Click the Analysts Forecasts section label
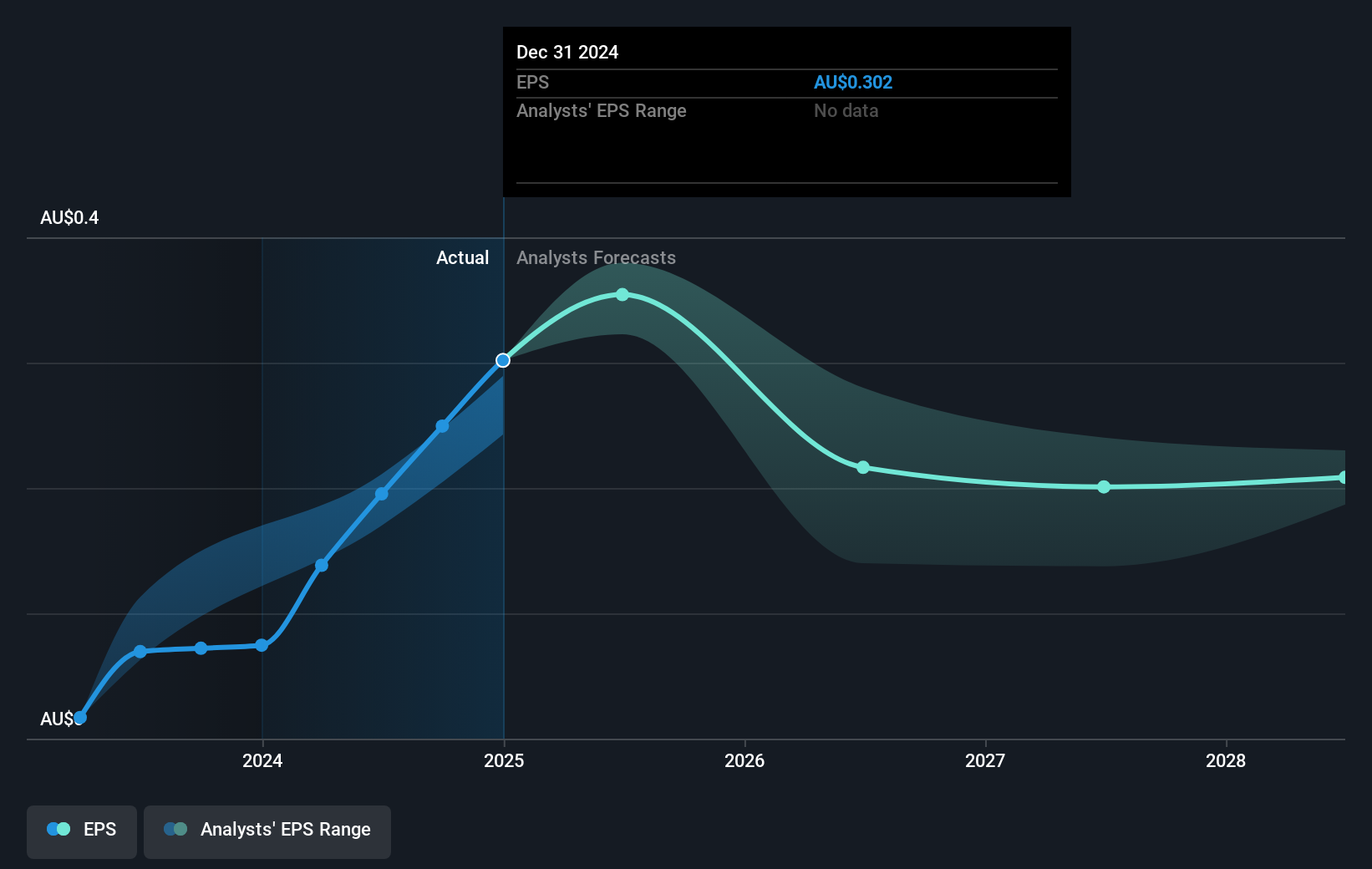 pyautogui.click(x=596, y=257)
